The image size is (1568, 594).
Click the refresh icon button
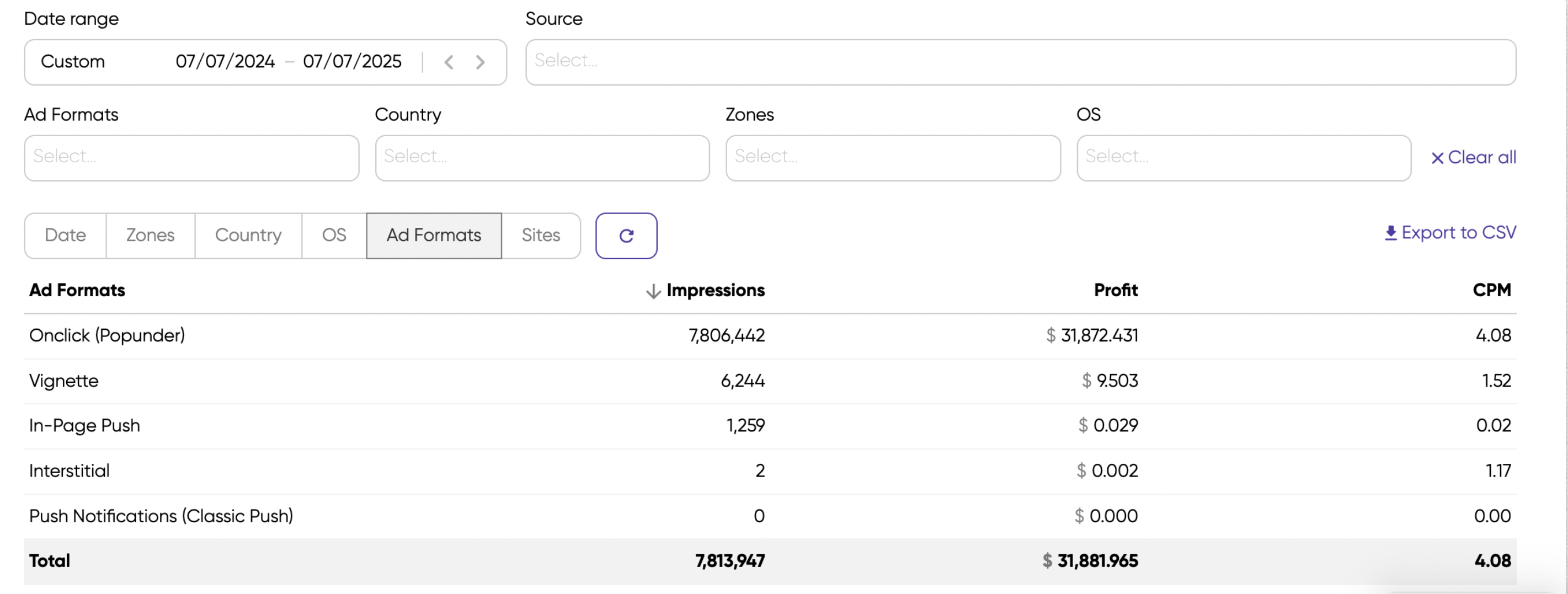tap(626, 236)
